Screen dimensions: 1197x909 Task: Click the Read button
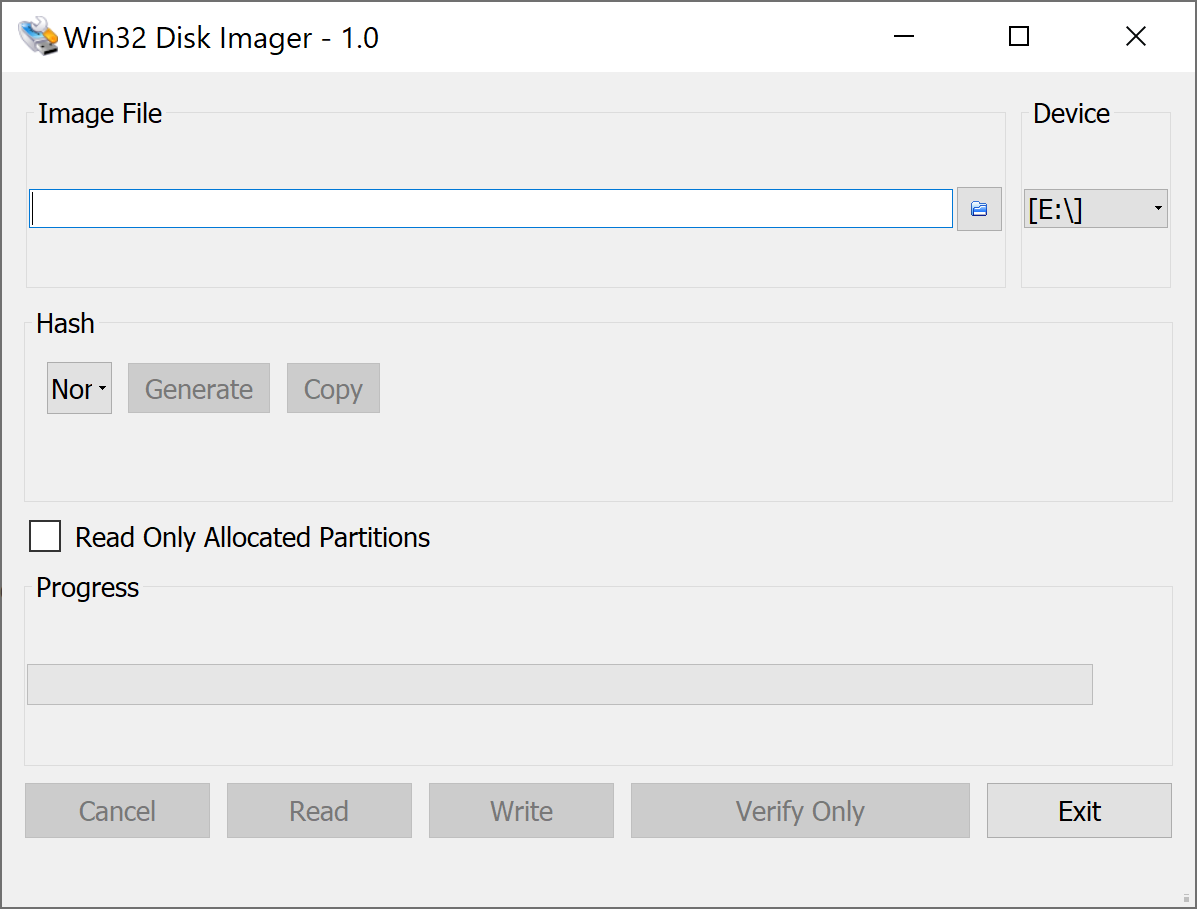319,811
